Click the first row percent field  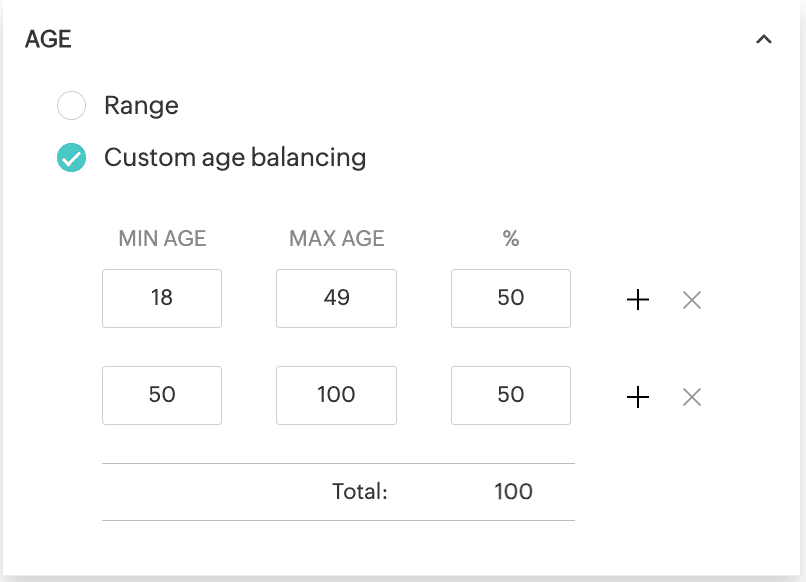click(511, 298)
